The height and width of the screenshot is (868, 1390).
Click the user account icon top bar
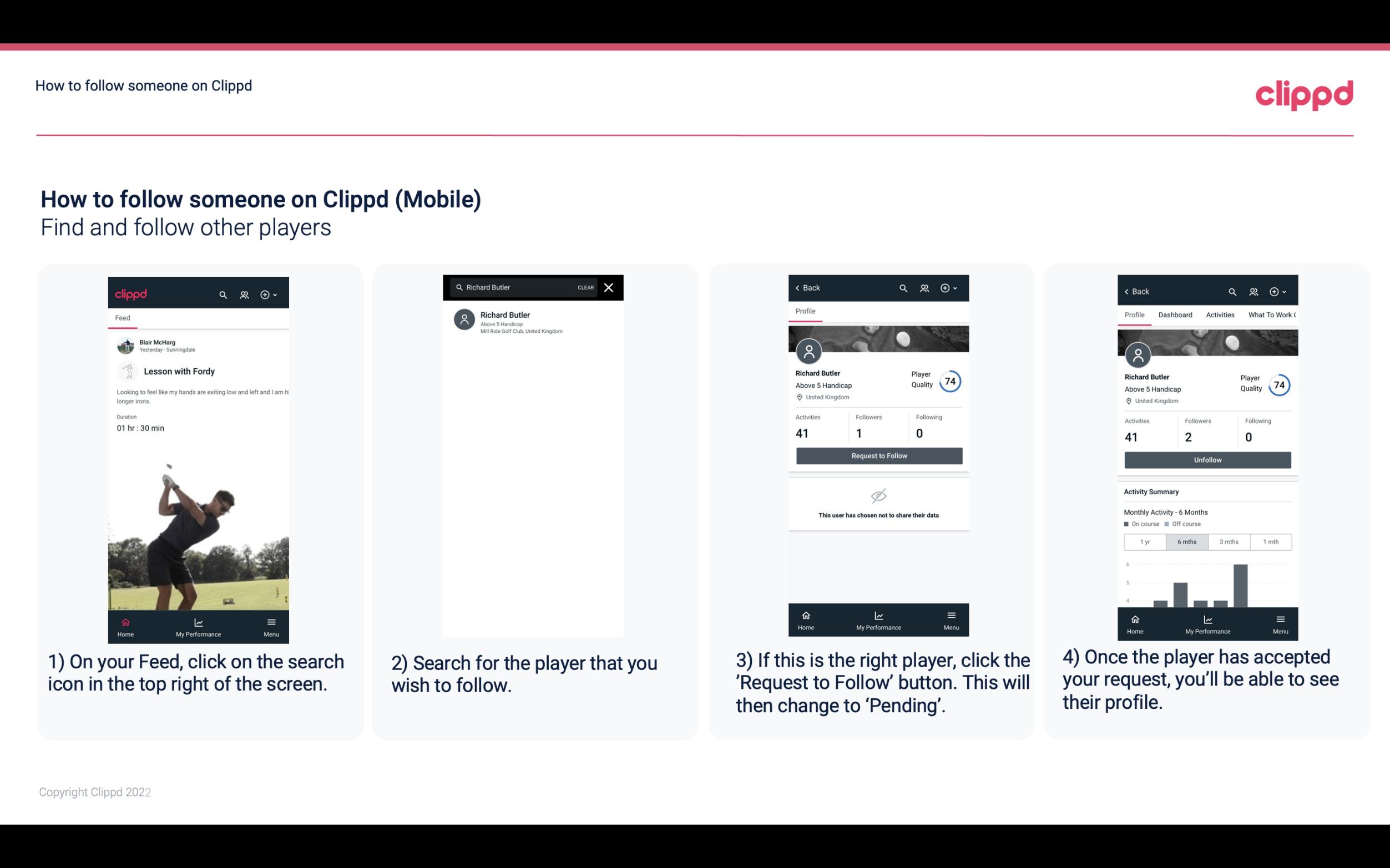click(245, 293)
